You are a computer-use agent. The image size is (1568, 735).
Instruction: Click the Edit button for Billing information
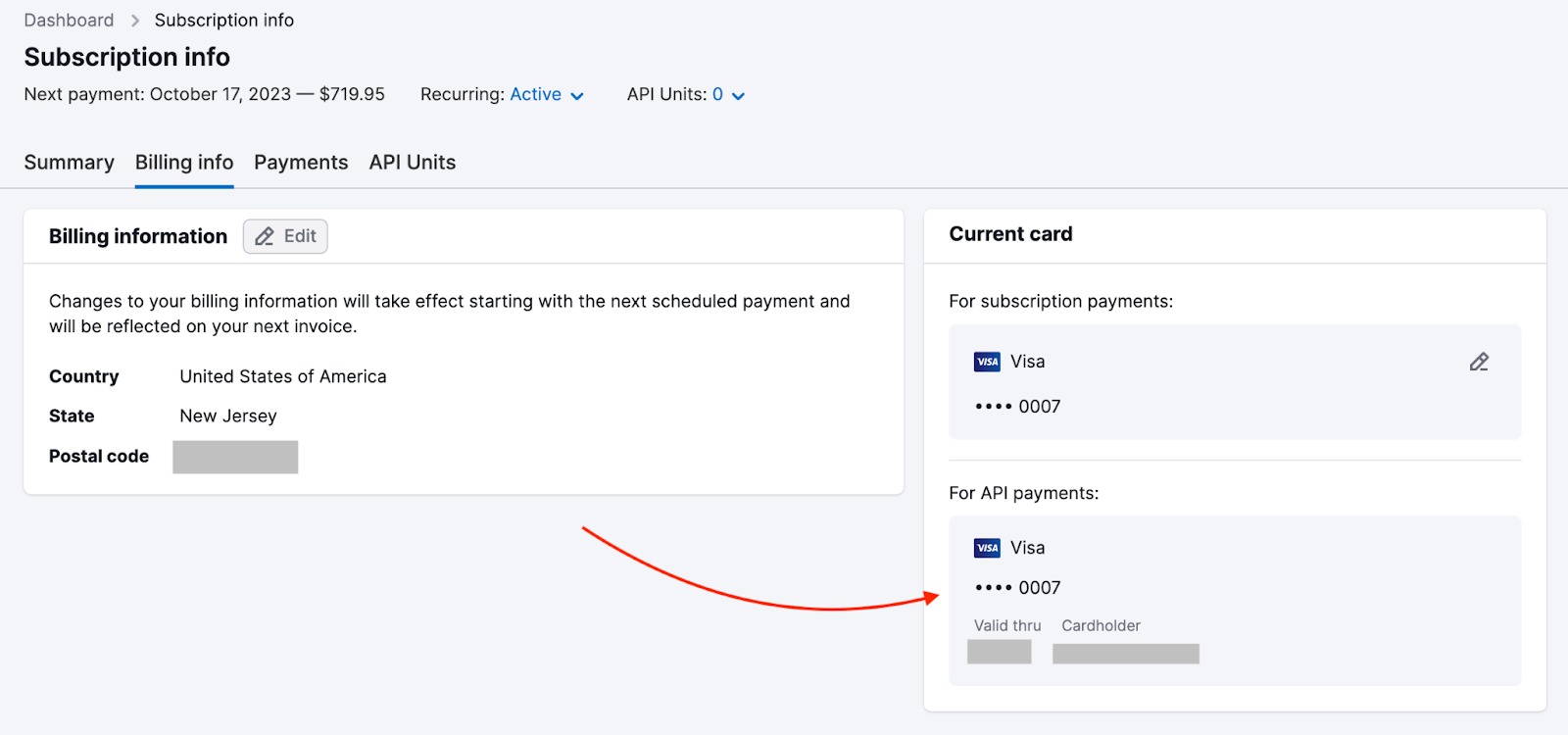285,236
